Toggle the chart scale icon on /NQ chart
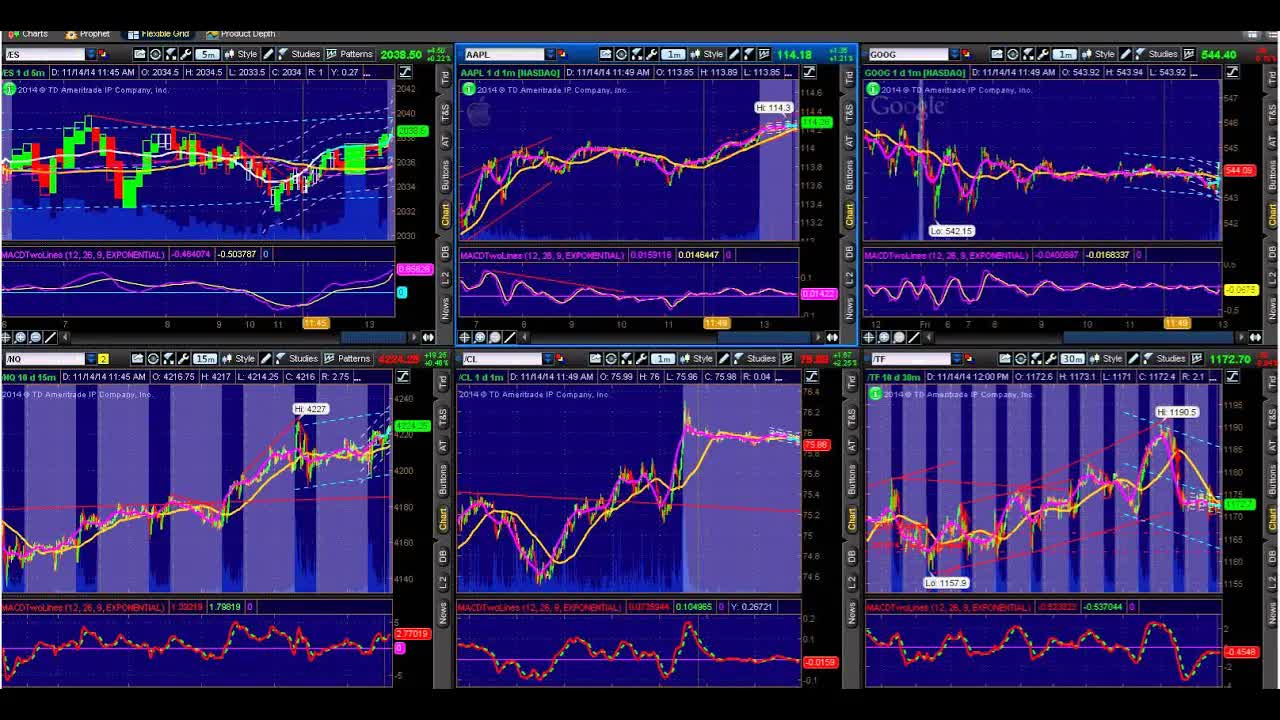Image resolution: width=1280 pixels, height=720 pixels. [403, 377]
